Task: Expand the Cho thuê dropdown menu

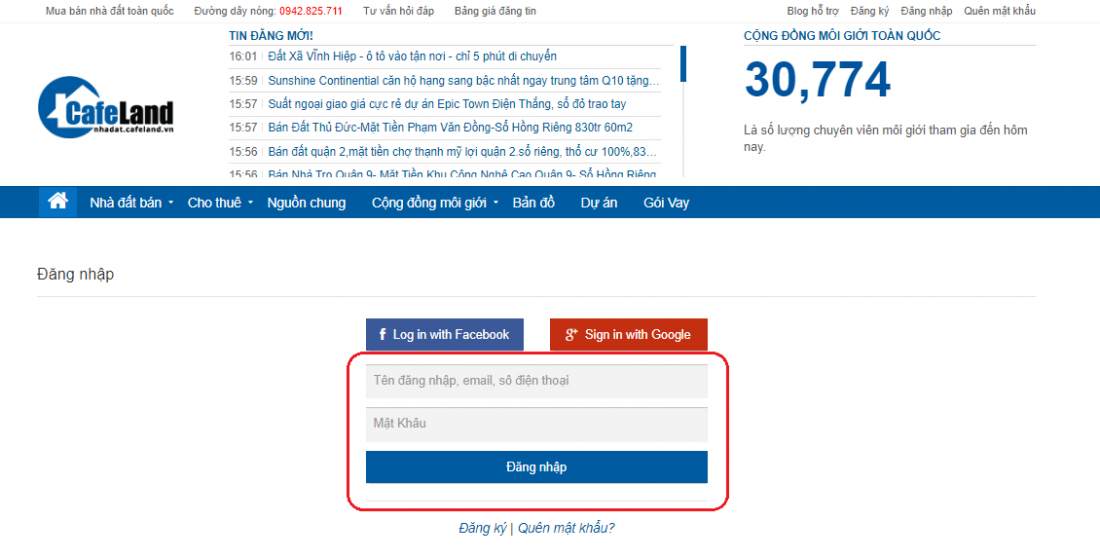Action: [220, 203]
